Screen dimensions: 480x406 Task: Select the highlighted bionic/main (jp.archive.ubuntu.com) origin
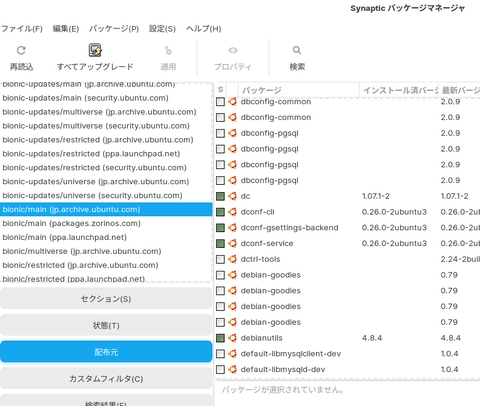coord(106,209)
